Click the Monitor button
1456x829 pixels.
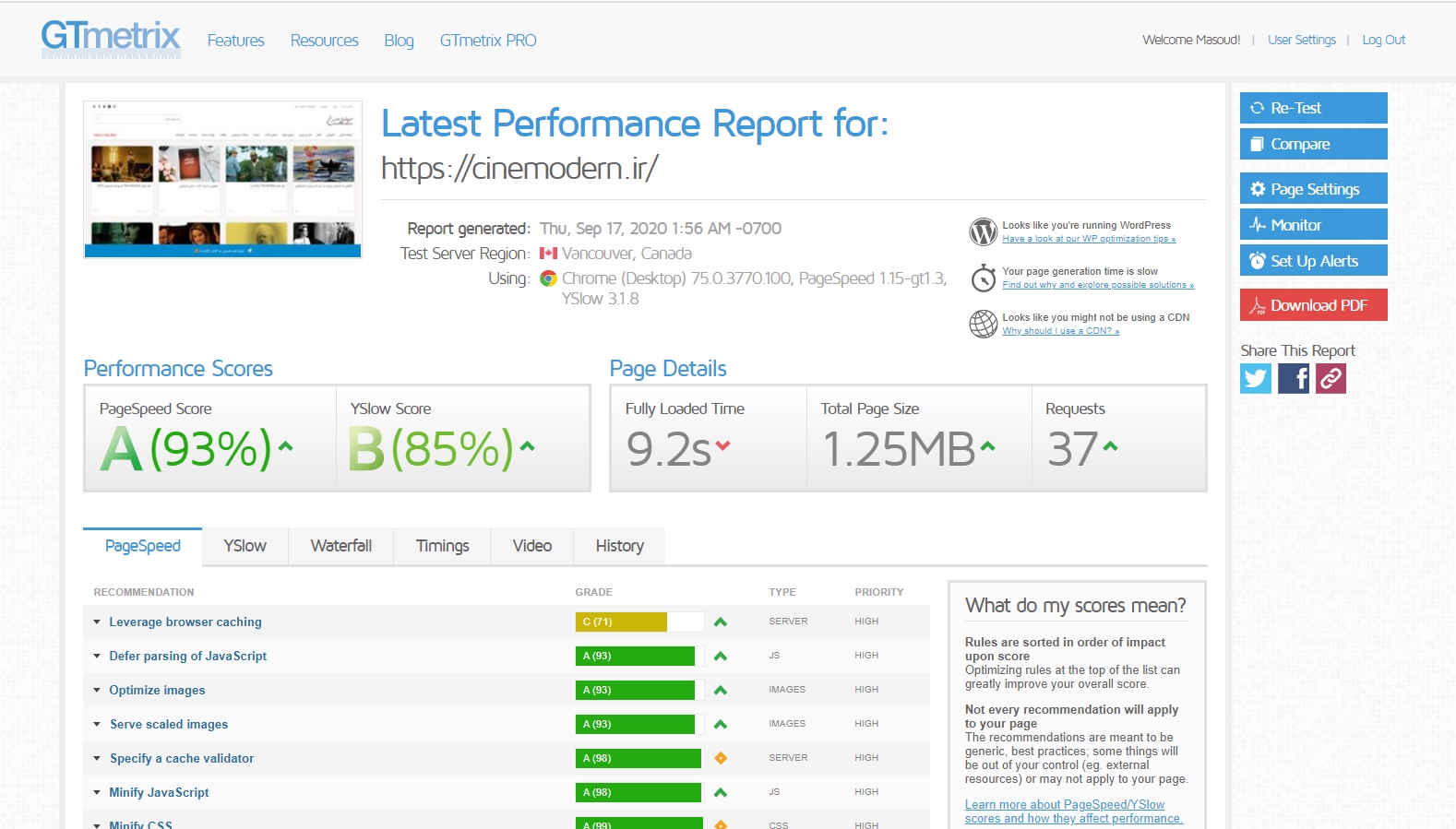(1314, 225)
